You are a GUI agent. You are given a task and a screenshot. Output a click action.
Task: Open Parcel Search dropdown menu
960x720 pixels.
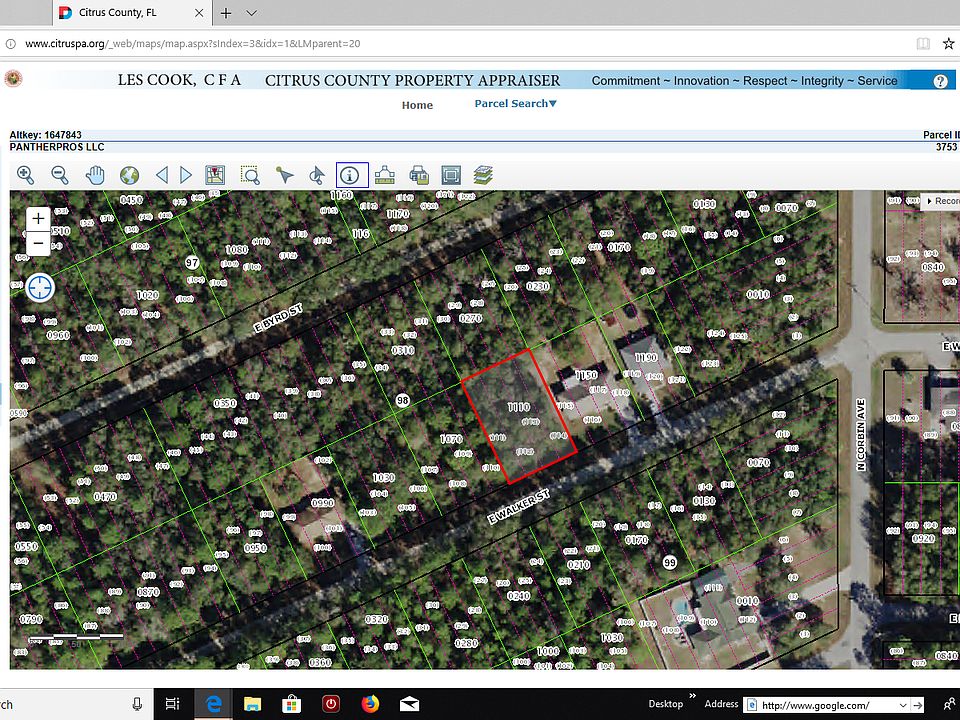coord(516,103)
